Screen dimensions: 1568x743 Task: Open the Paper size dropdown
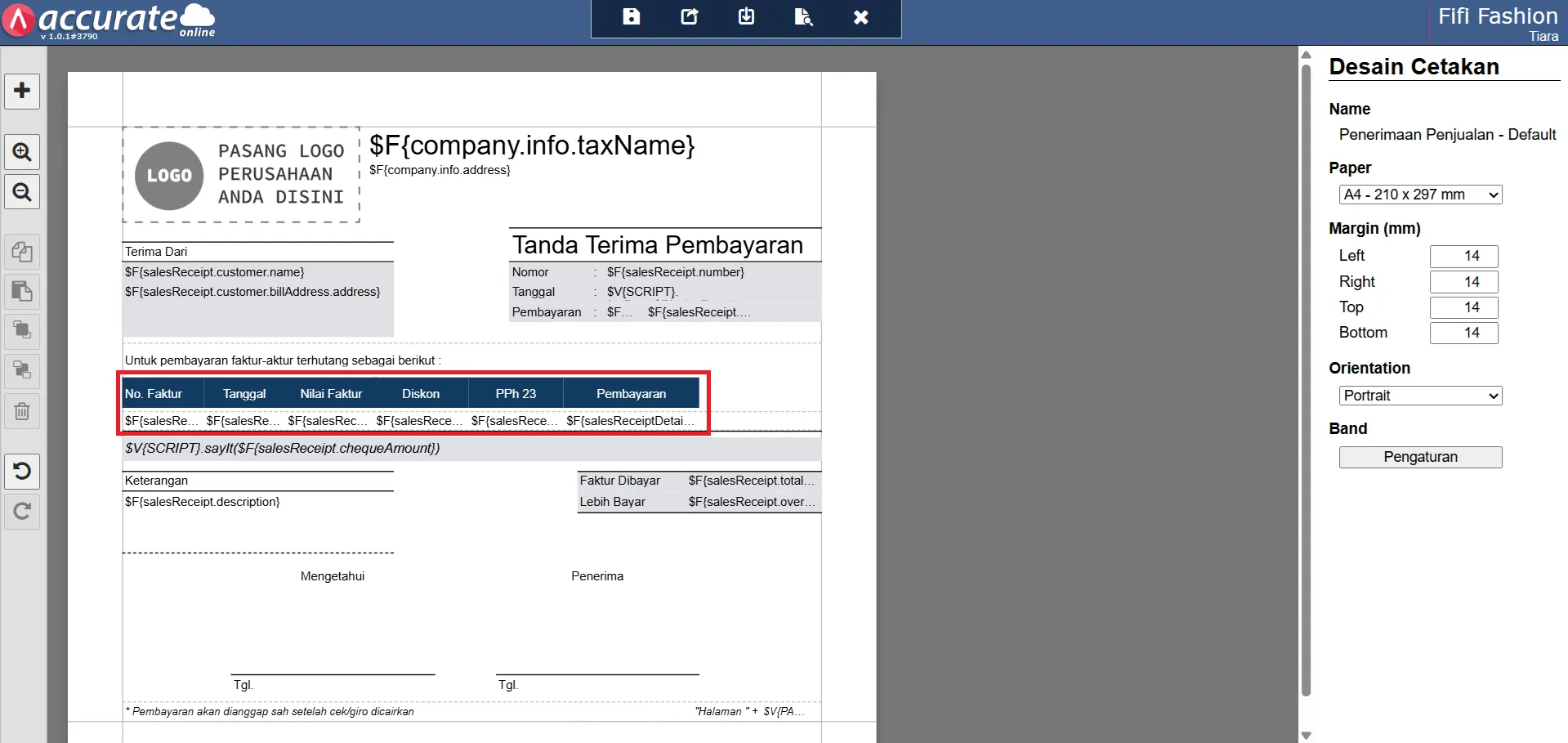coord(1420,195)
